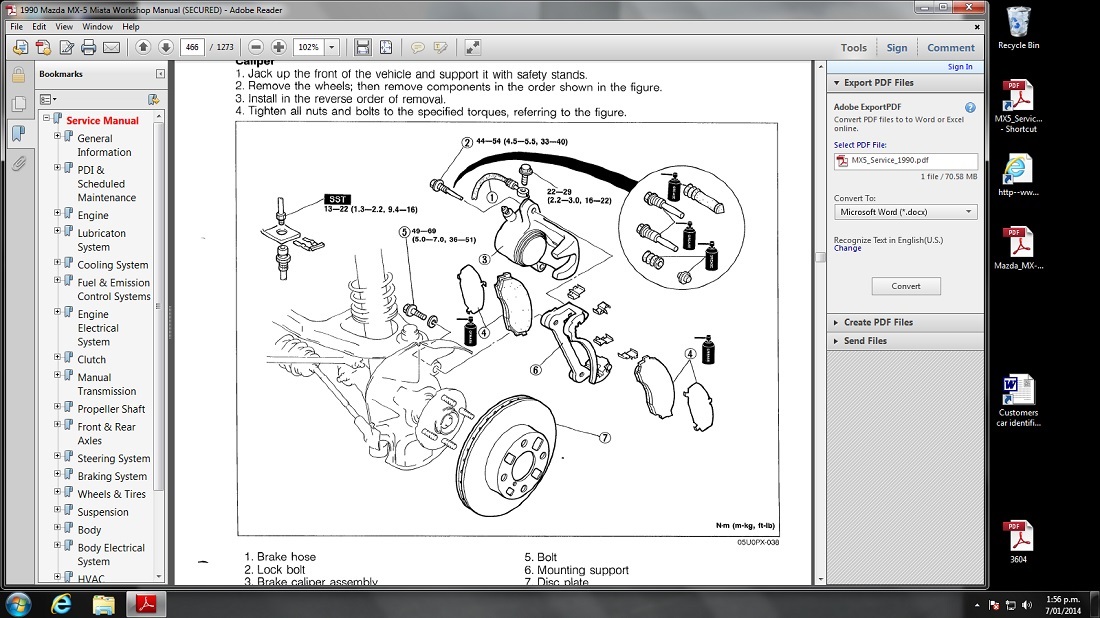Open the Recycle Bin desktop icon
This screenshot has width=1100, height=618.
(x=1019, y=28)
